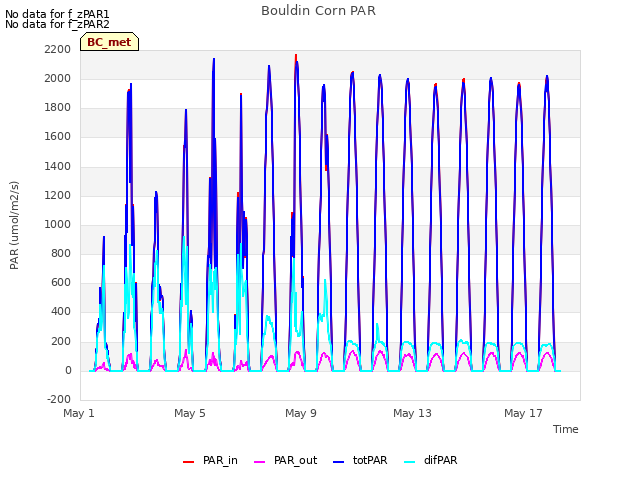Click the 1800 y-axis tick label
640x480 pixels.
[x=58, y=108]
